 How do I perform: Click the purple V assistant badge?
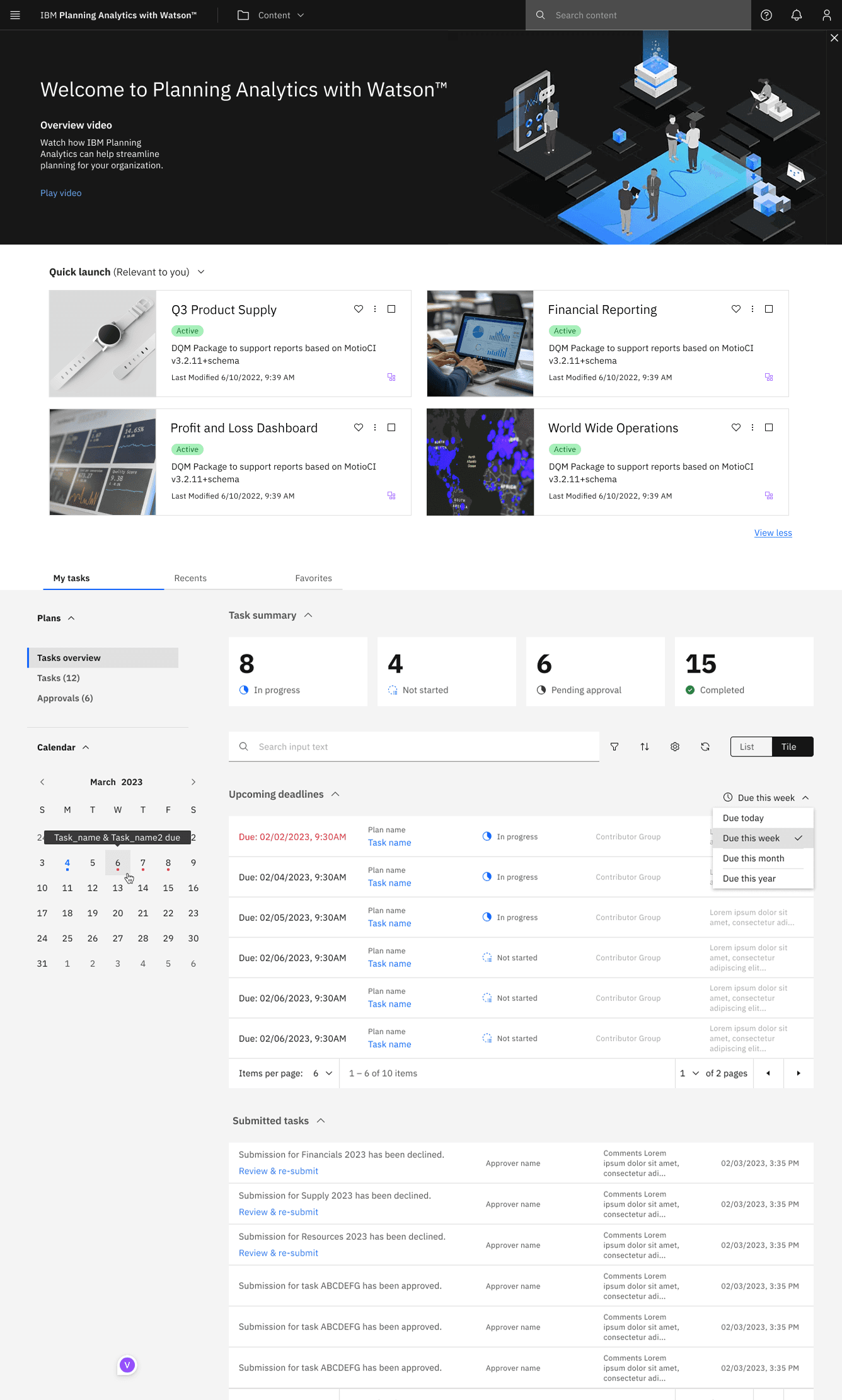(127, 1365)
